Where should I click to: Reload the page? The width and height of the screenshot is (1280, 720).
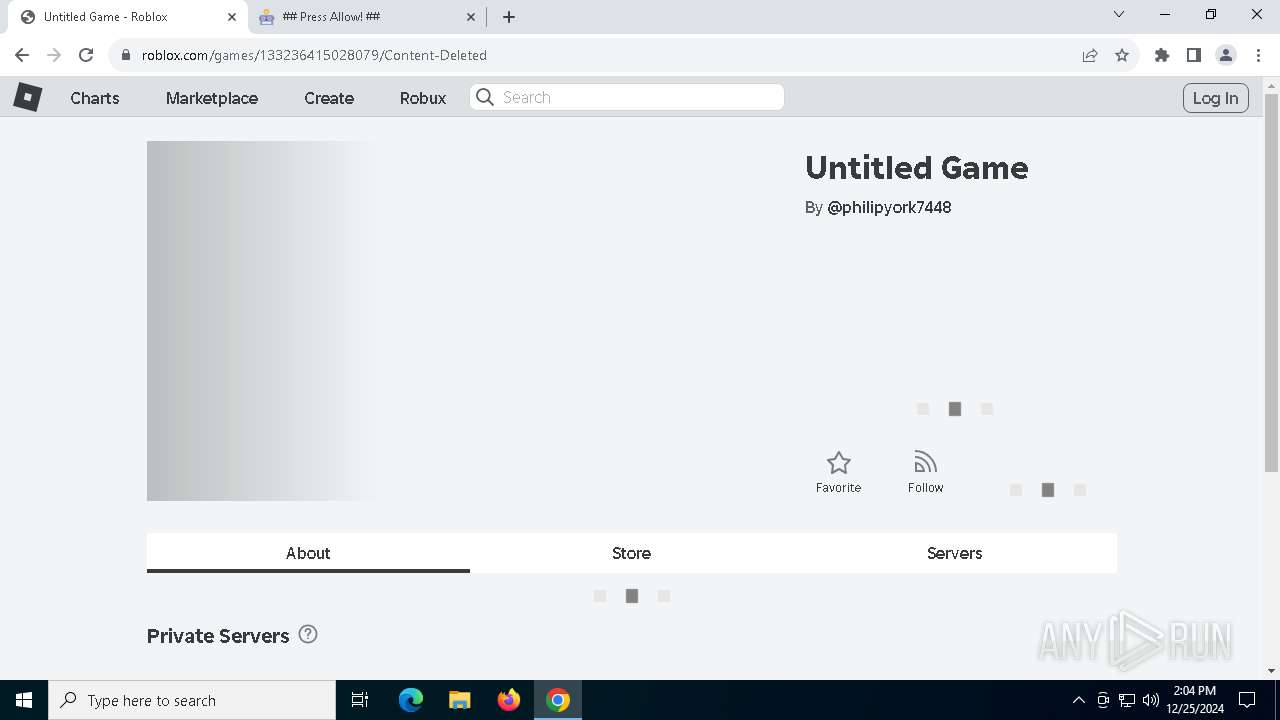86,55
